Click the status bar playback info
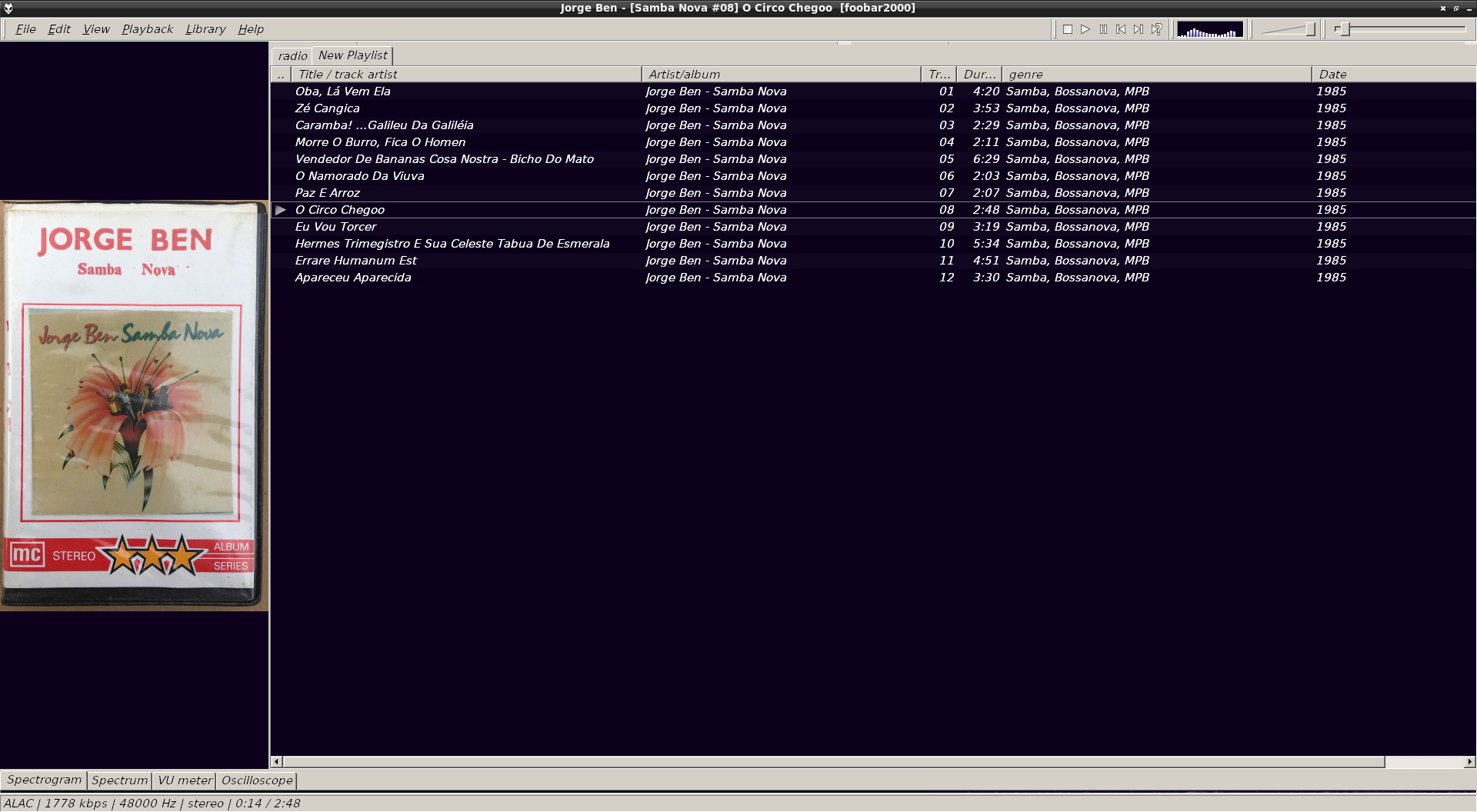 (x=152, y=804)
